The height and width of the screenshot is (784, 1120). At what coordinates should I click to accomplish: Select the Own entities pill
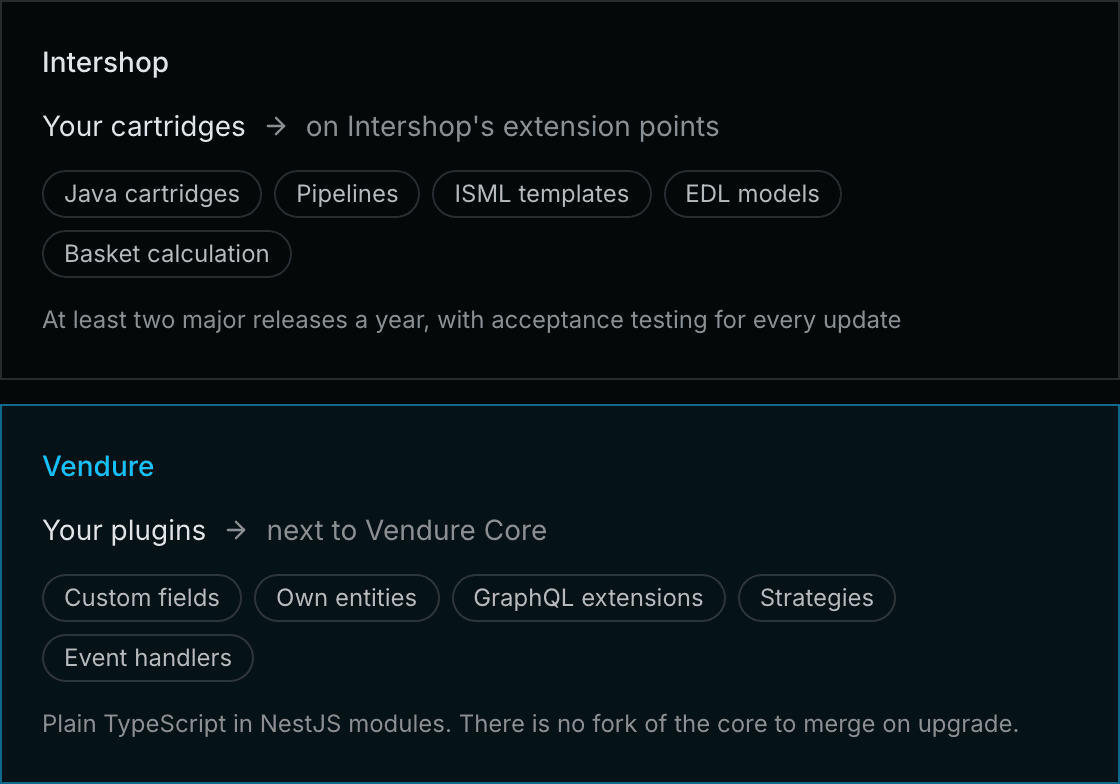click(x=346, y=598)
